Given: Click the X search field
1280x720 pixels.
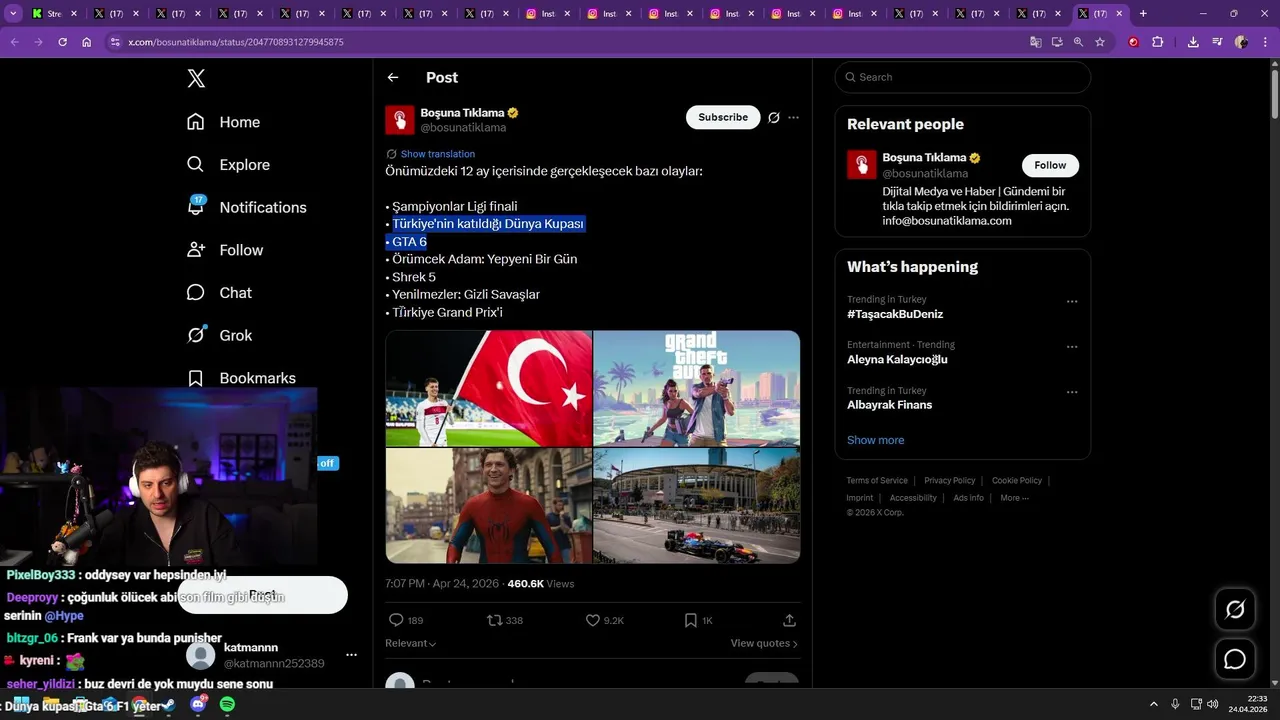Looking at the screenshot, I should click(x=962, y=77).
